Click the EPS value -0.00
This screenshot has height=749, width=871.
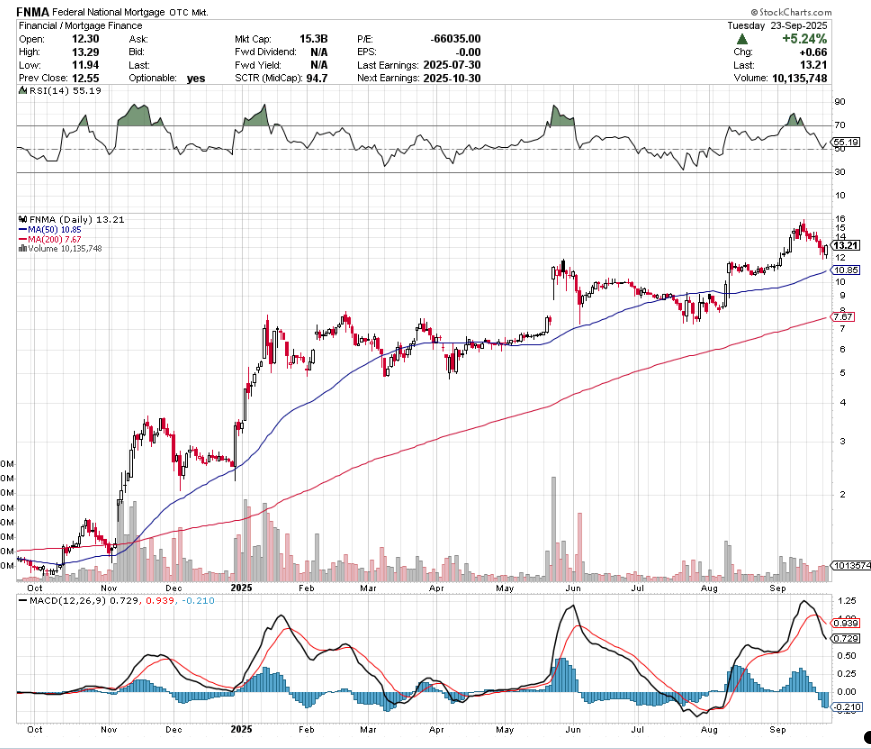coord(467,52)
